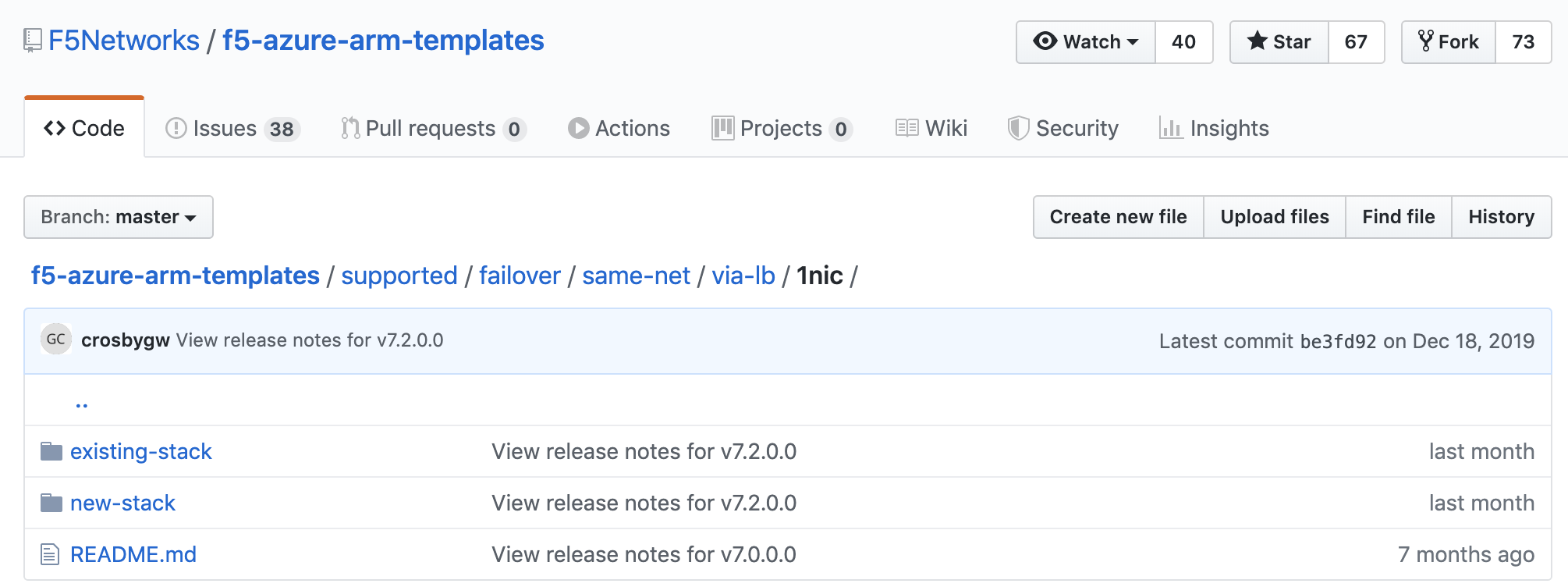This screenshot has width=1568, height=587.
Task: View the Insights tab
Action: tap(1215, 128)
